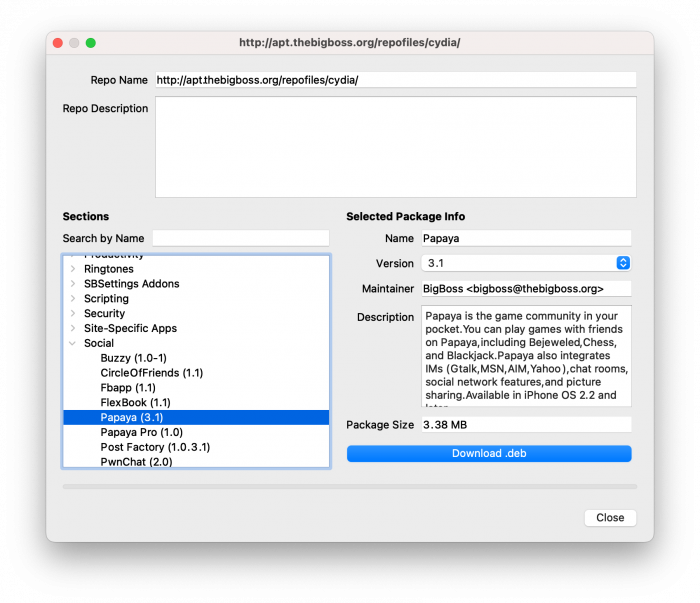Click the Ringtones section label
The height and width of the screenshot is (603, 700).
pyautogui.click(x=108, y=269)
